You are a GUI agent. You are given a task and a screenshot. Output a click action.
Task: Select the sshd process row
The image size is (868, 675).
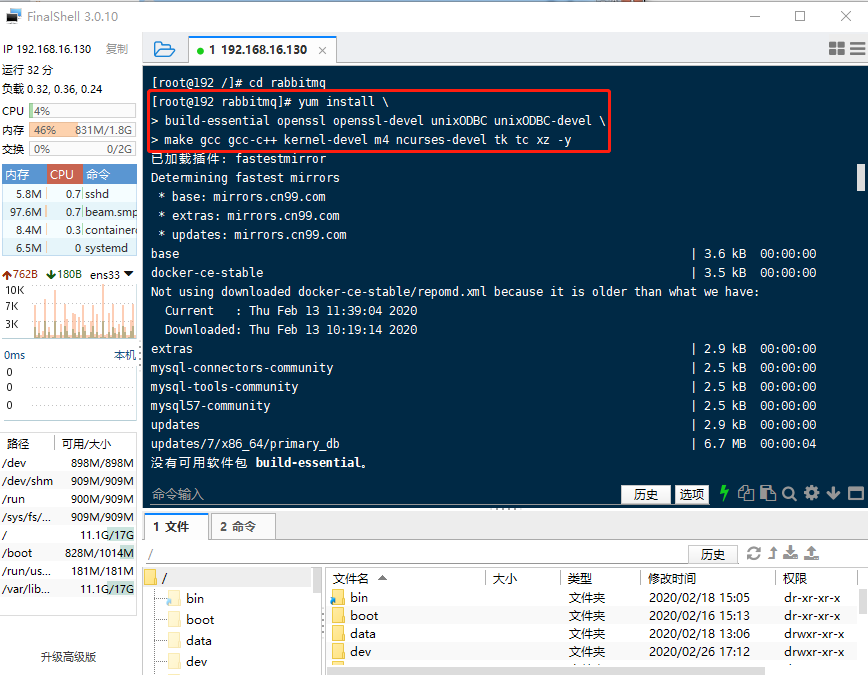[70, 194]
